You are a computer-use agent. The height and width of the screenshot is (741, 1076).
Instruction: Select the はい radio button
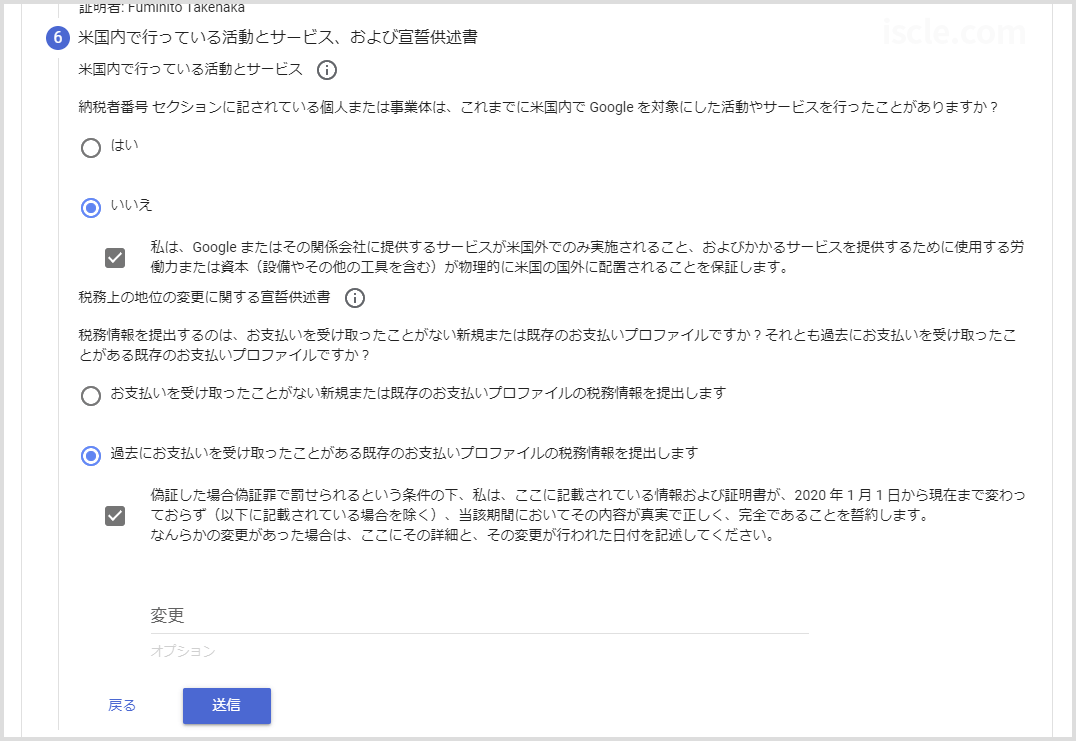click(x=91, y=148)
